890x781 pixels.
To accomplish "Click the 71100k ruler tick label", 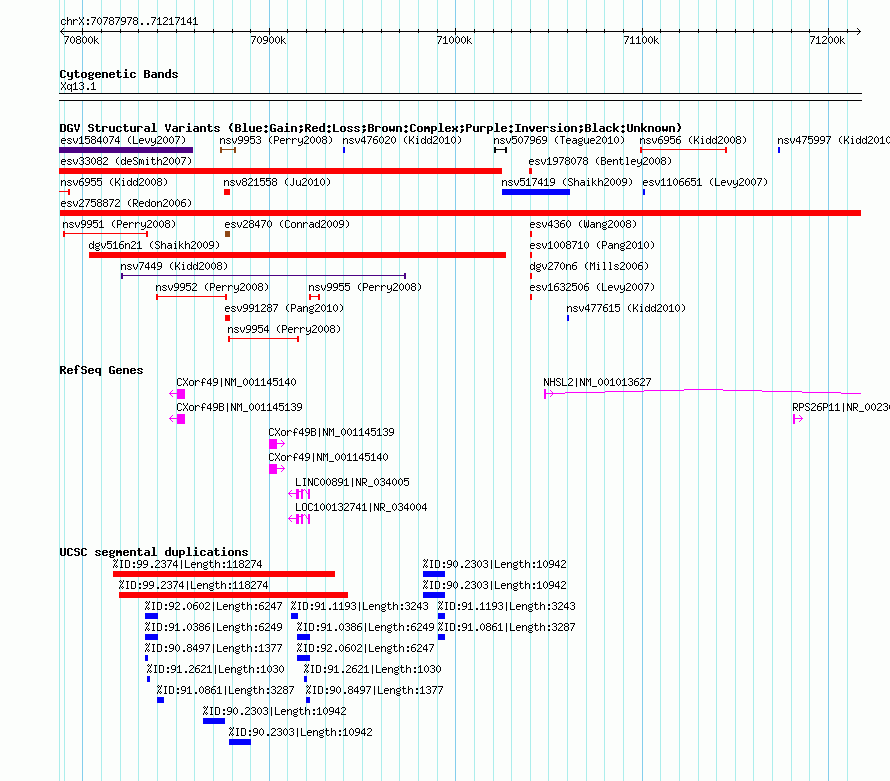I will [641, 40].
